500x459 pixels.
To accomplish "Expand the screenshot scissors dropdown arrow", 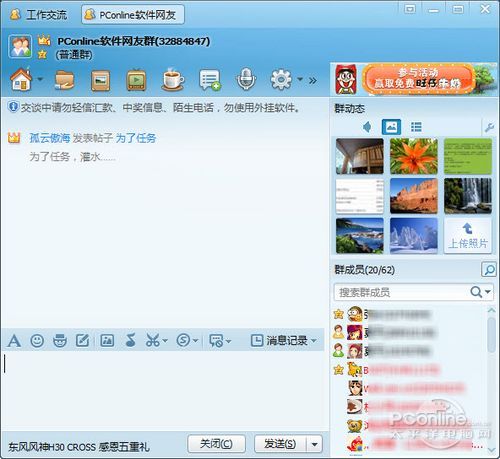I will pos(164,341).
